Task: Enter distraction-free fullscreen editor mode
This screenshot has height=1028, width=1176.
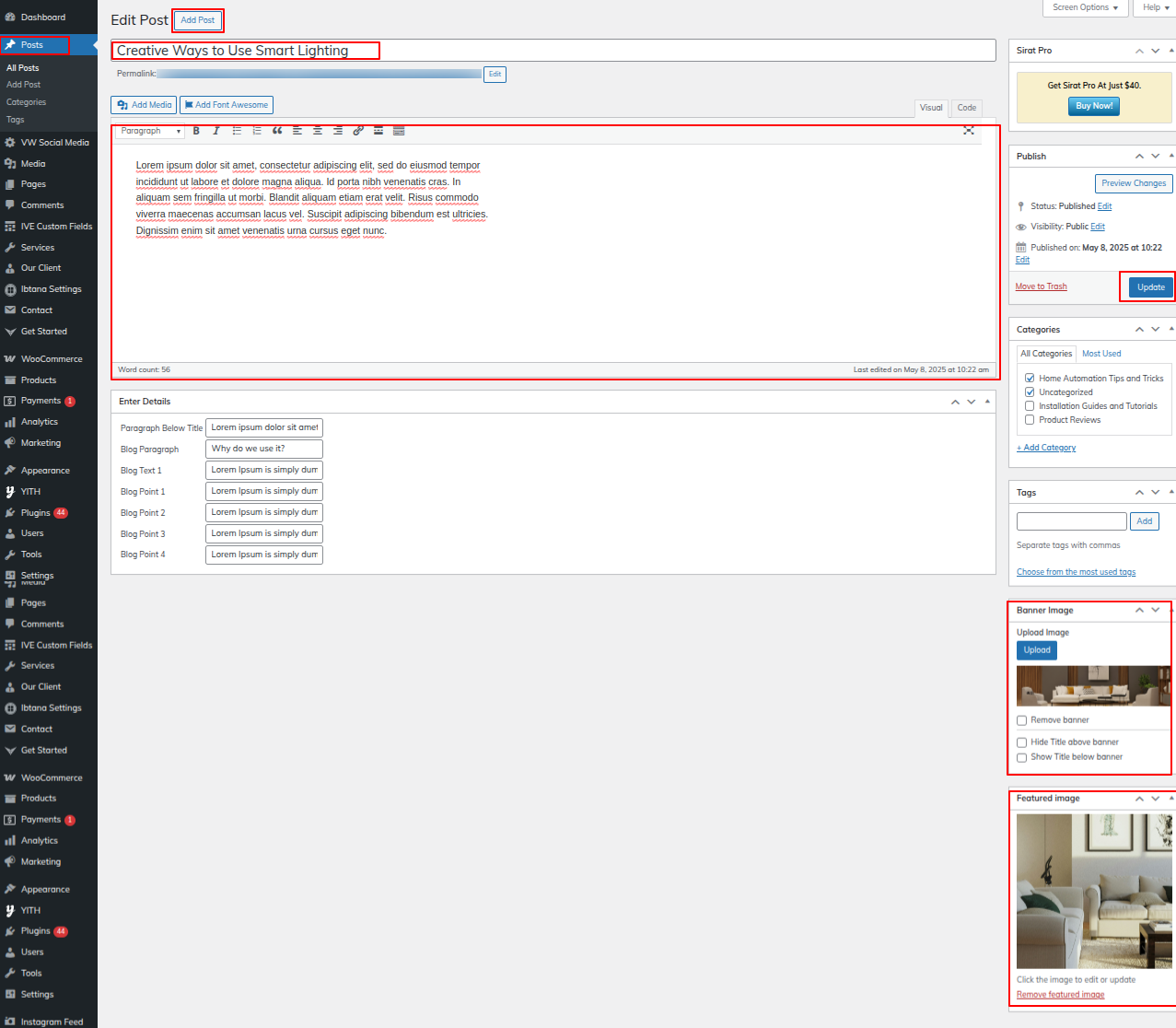Action: click(969, 131)
